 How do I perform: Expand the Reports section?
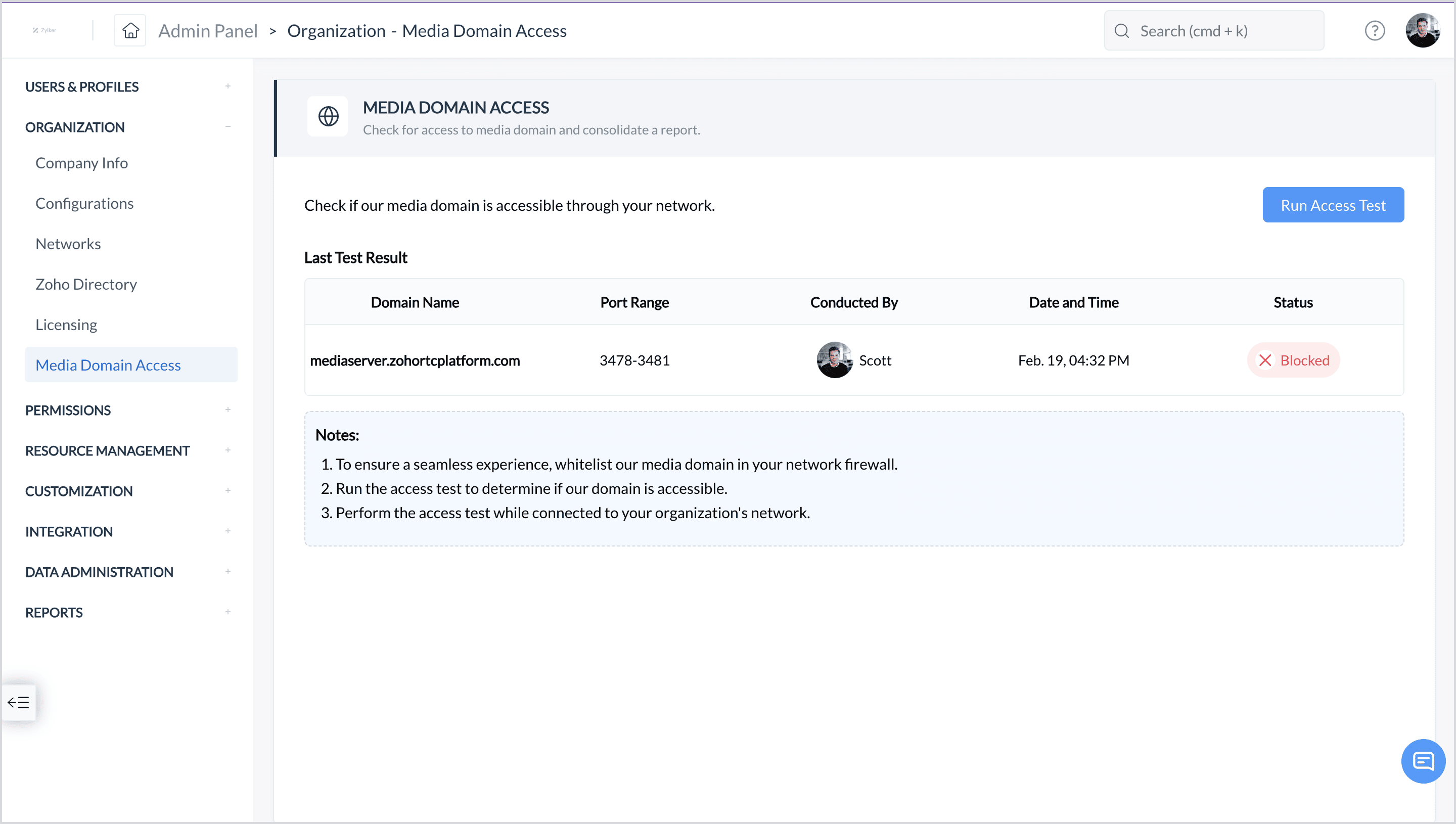(227, 612)
